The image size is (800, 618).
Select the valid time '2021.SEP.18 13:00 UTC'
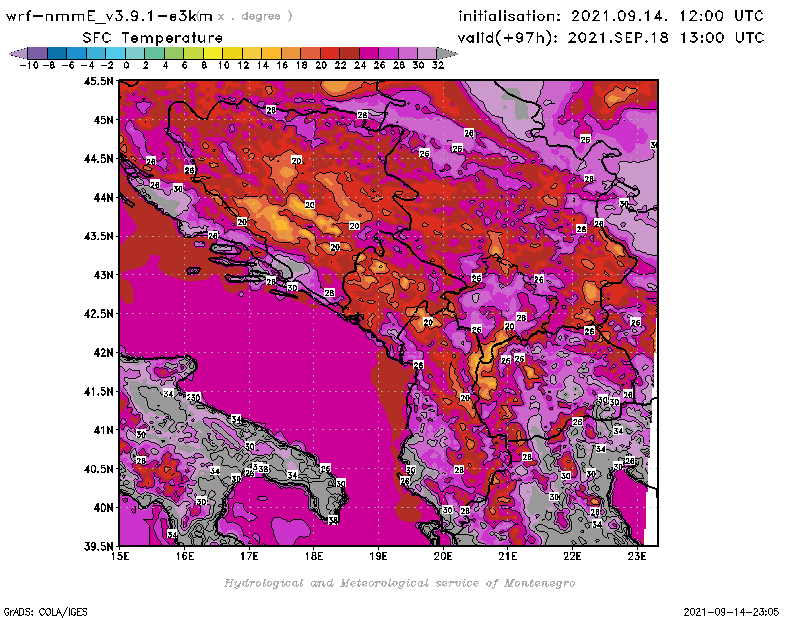click(x=666, y=38)
